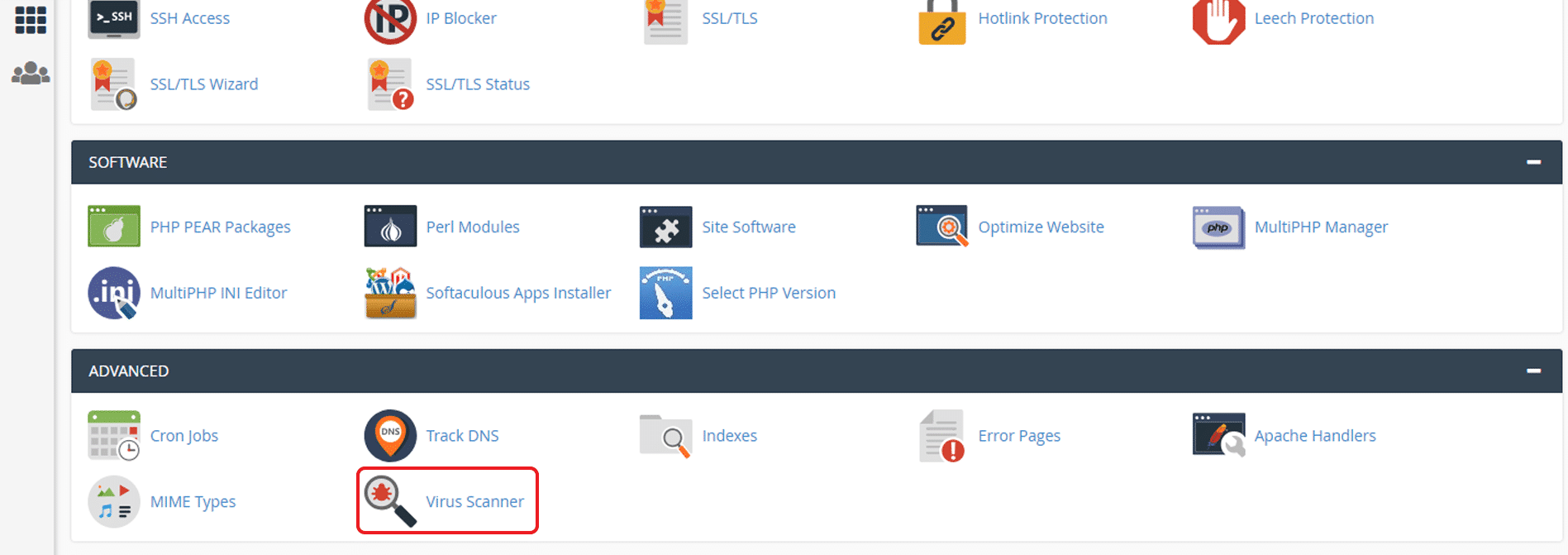Open User Manager from sidebar
Screen dimensions: 1568x555
click(x=31, y=74)
